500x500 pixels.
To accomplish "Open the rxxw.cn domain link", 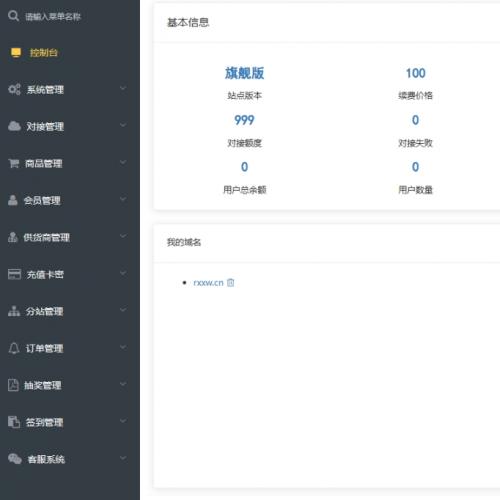I will [x=208, y=283].
